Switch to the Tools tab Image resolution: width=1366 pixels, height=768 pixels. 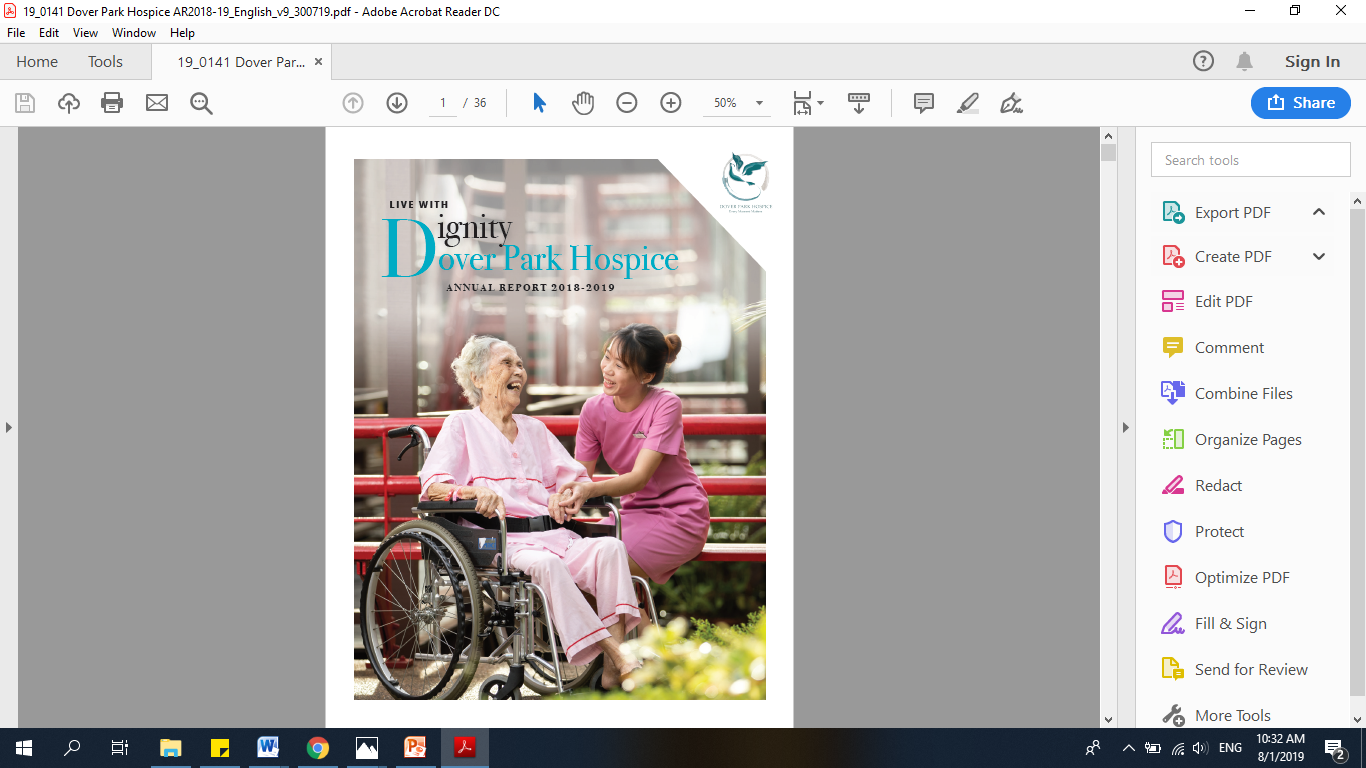click(105, 62)
